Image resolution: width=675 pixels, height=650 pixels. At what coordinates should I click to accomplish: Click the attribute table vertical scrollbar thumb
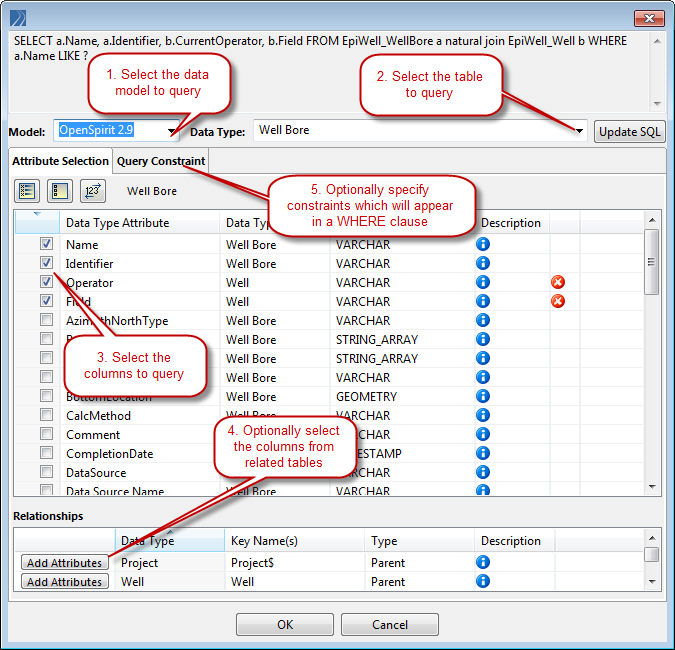[651, 262]
